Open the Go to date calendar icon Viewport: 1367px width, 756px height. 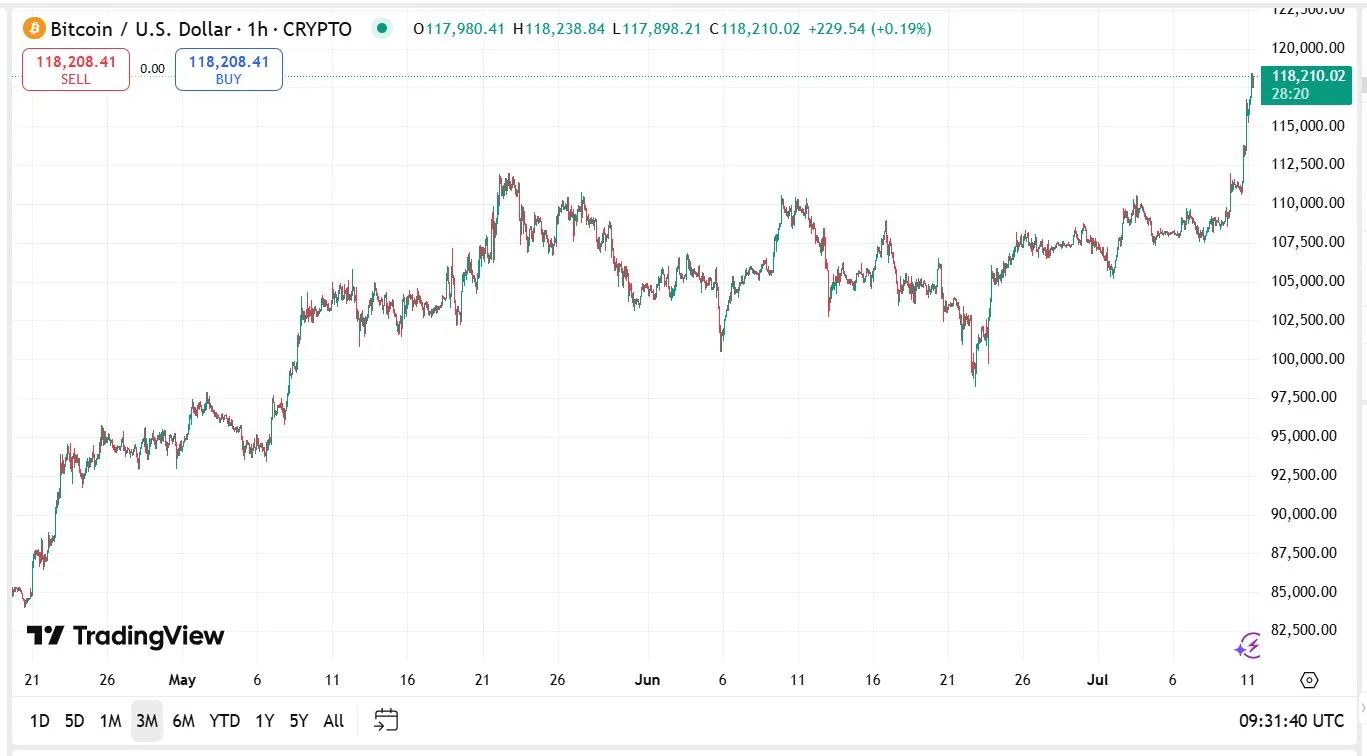tap(386, 720)
